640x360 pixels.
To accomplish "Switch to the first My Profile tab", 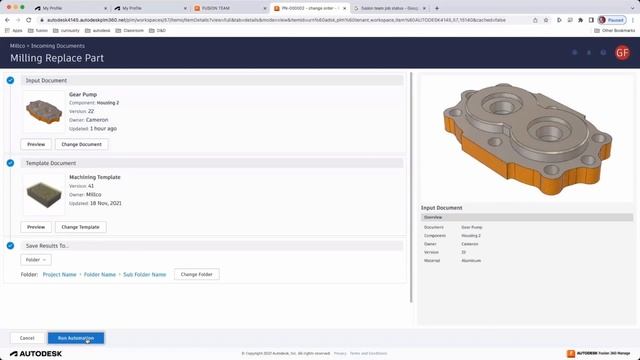I will [x=70, y=8].
